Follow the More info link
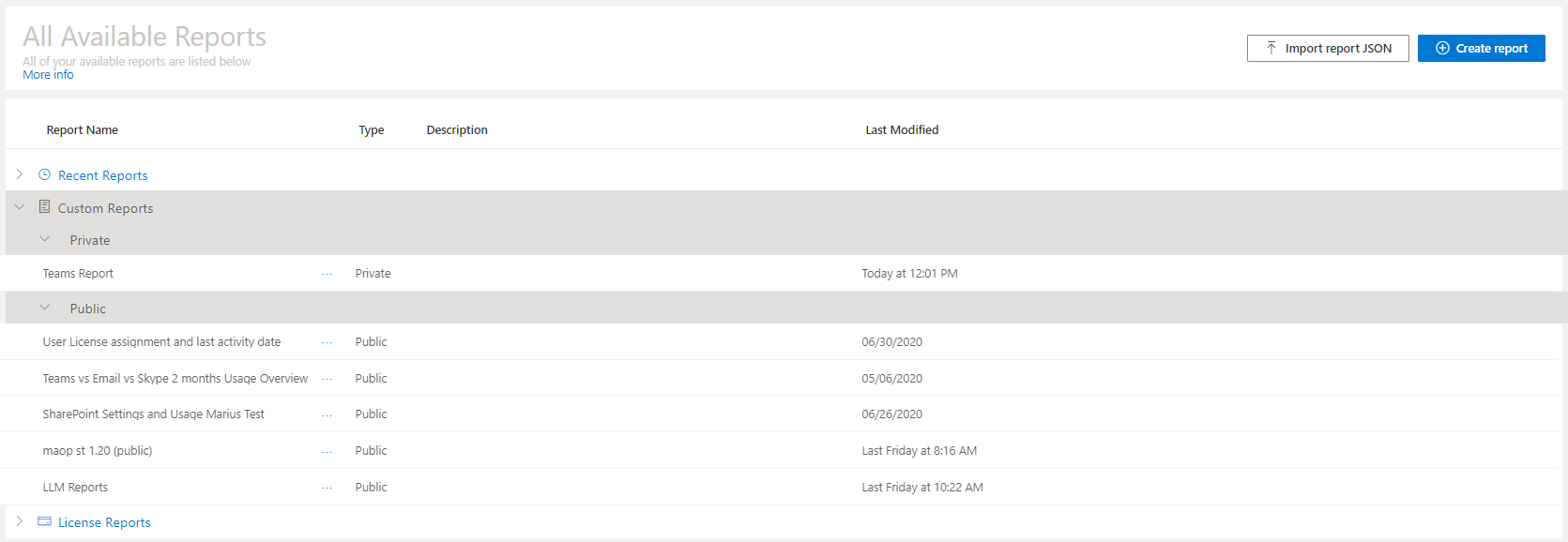1568x542 pixels. pyautogui.click(x=48, y=75)
